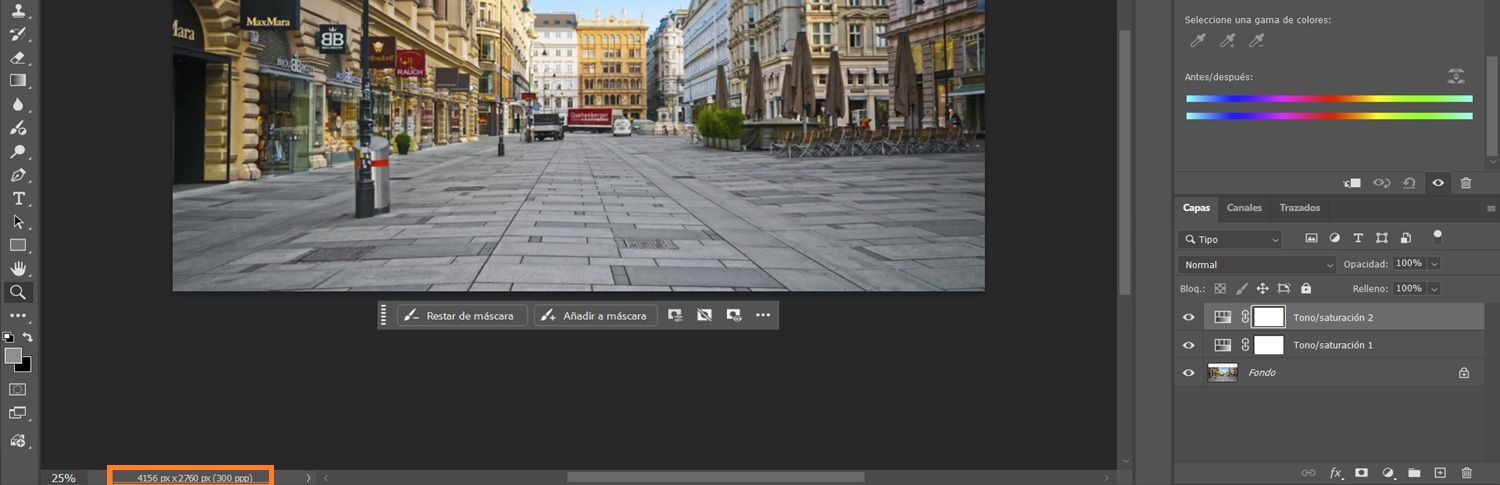This screenshot has width=1500, height=485.
Task: Click Restar de máscara button
Action: coord(462,315)
